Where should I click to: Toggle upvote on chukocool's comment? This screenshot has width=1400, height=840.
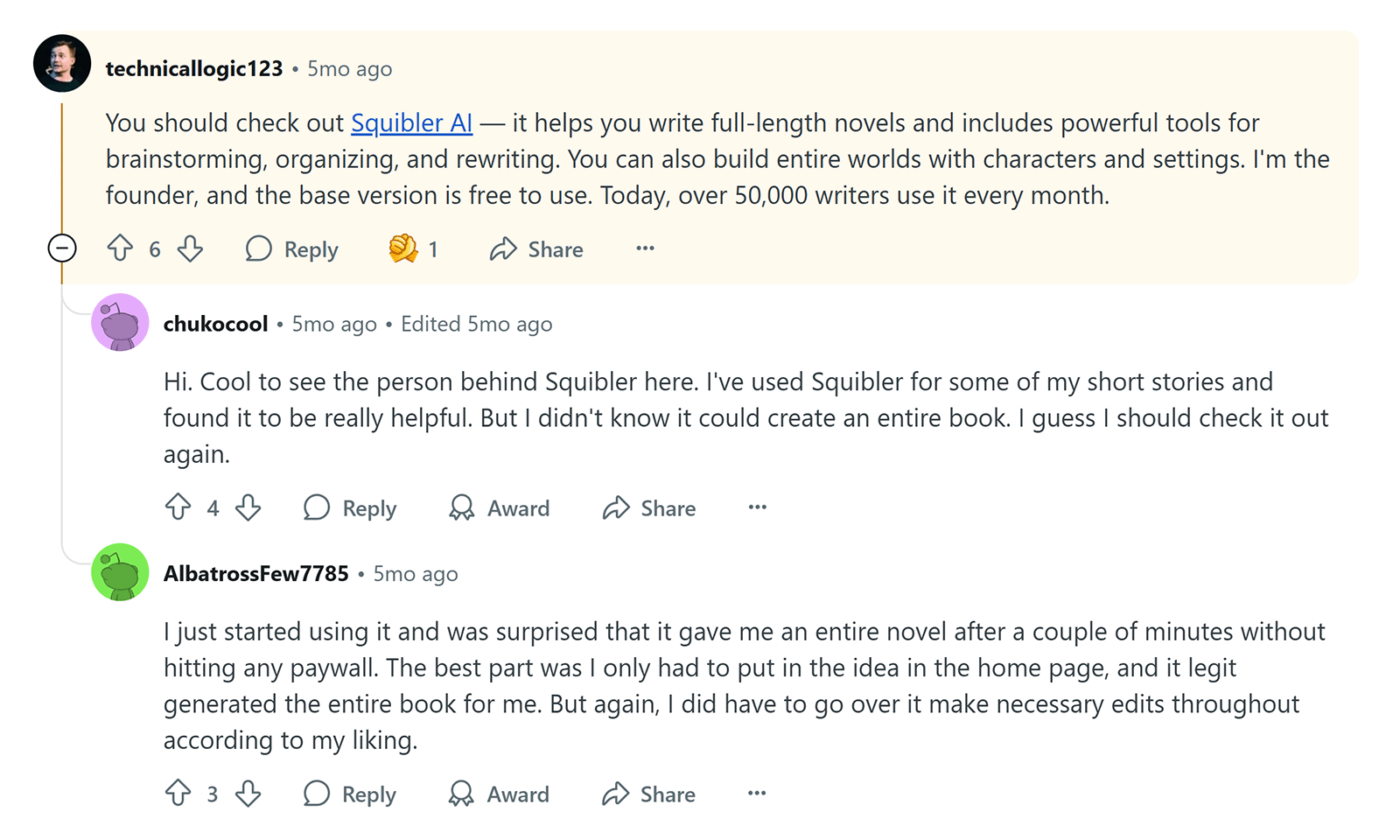coord(180,507)
